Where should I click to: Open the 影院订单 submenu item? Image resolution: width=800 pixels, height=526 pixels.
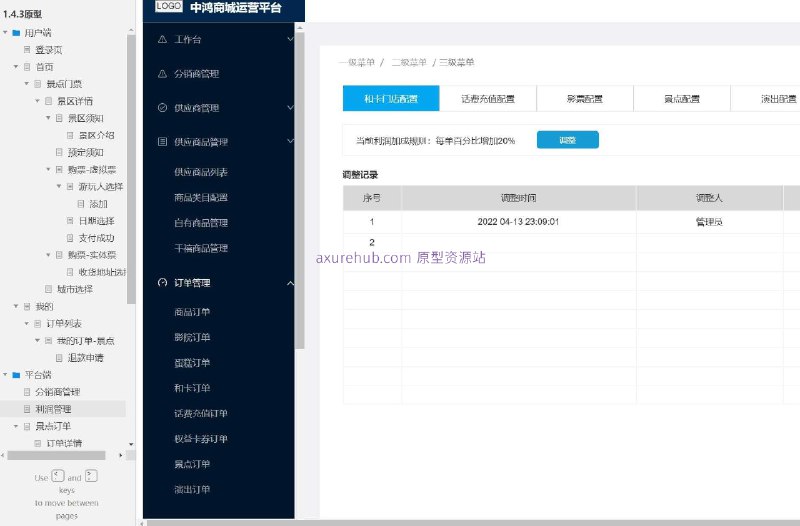coord(192,337)
